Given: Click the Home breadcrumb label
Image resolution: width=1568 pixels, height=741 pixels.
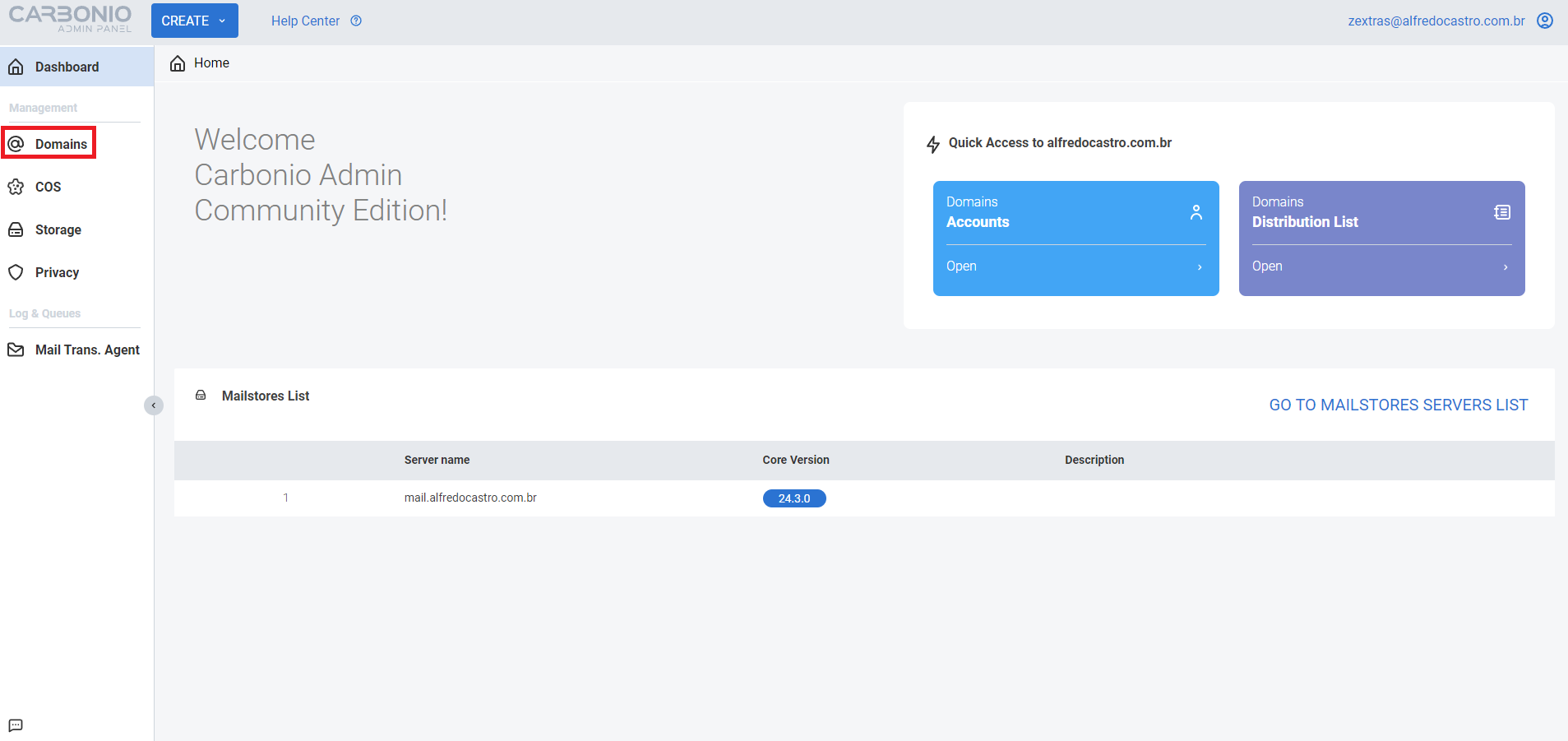Looking at the screenshot, I should click(211, 63).
